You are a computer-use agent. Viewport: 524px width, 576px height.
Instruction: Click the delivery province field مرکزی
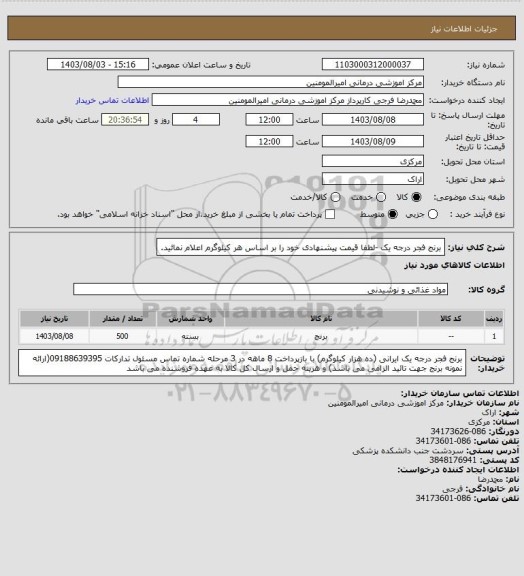pos(373,161)
